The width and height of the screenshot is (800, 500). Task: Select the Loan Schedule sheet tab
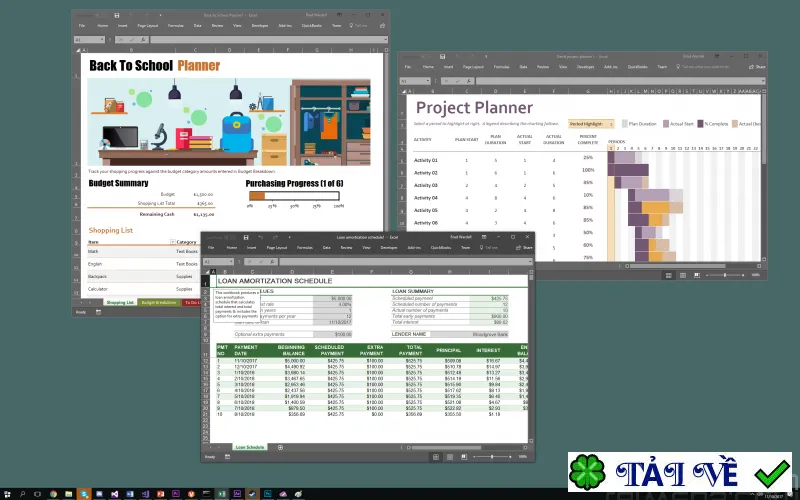250,447
